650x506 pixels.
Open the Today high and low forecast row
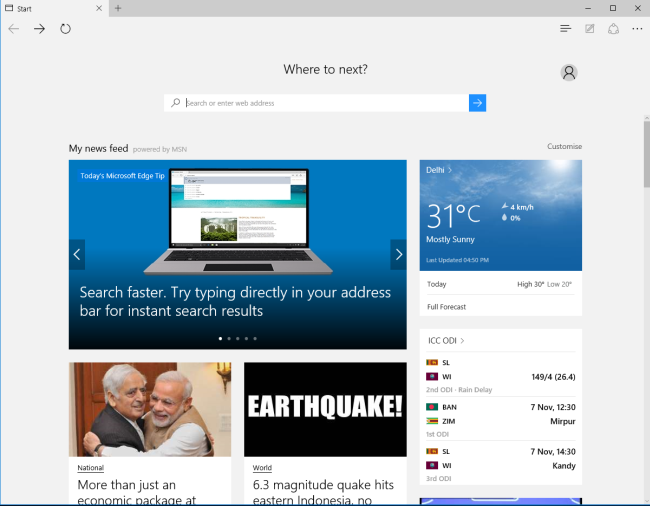[501, 284]
